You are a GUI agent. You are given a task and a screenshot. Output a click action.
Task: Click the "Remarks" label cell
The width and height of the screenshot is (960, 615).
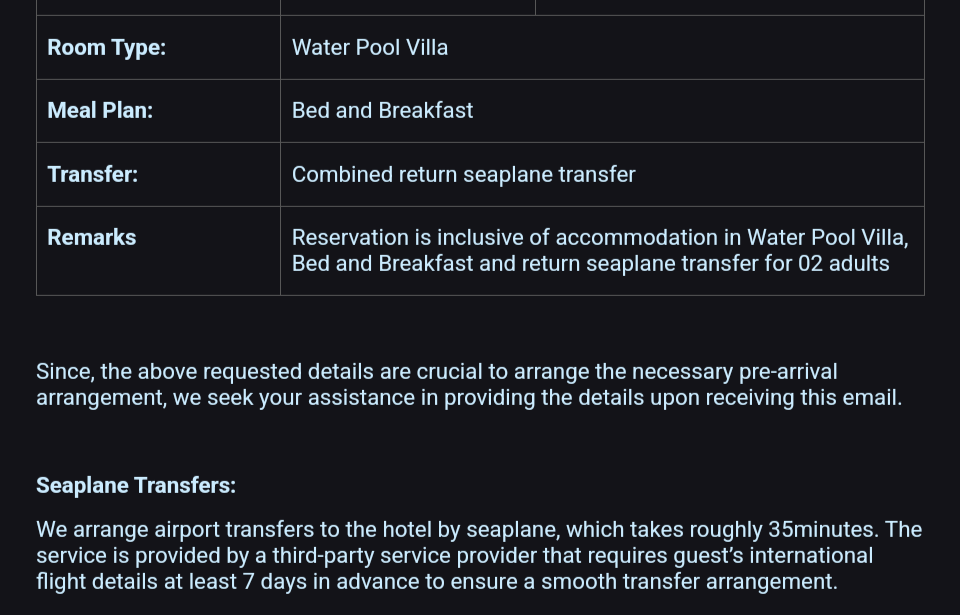(x=92, y=238)
